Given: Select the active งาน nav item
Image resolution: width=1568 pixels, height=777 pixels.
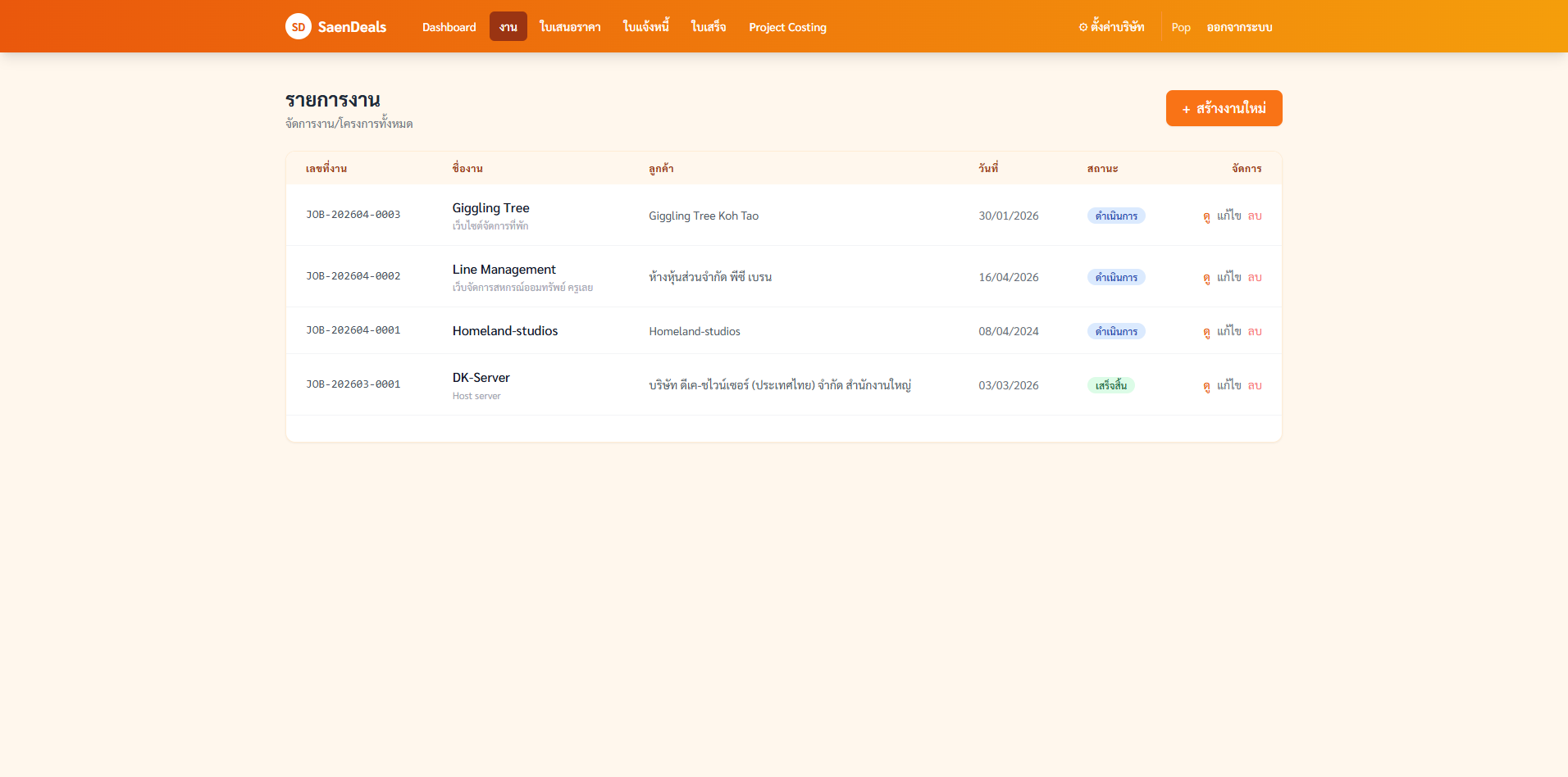Looking at the screenshot, I should click(508, 27).
